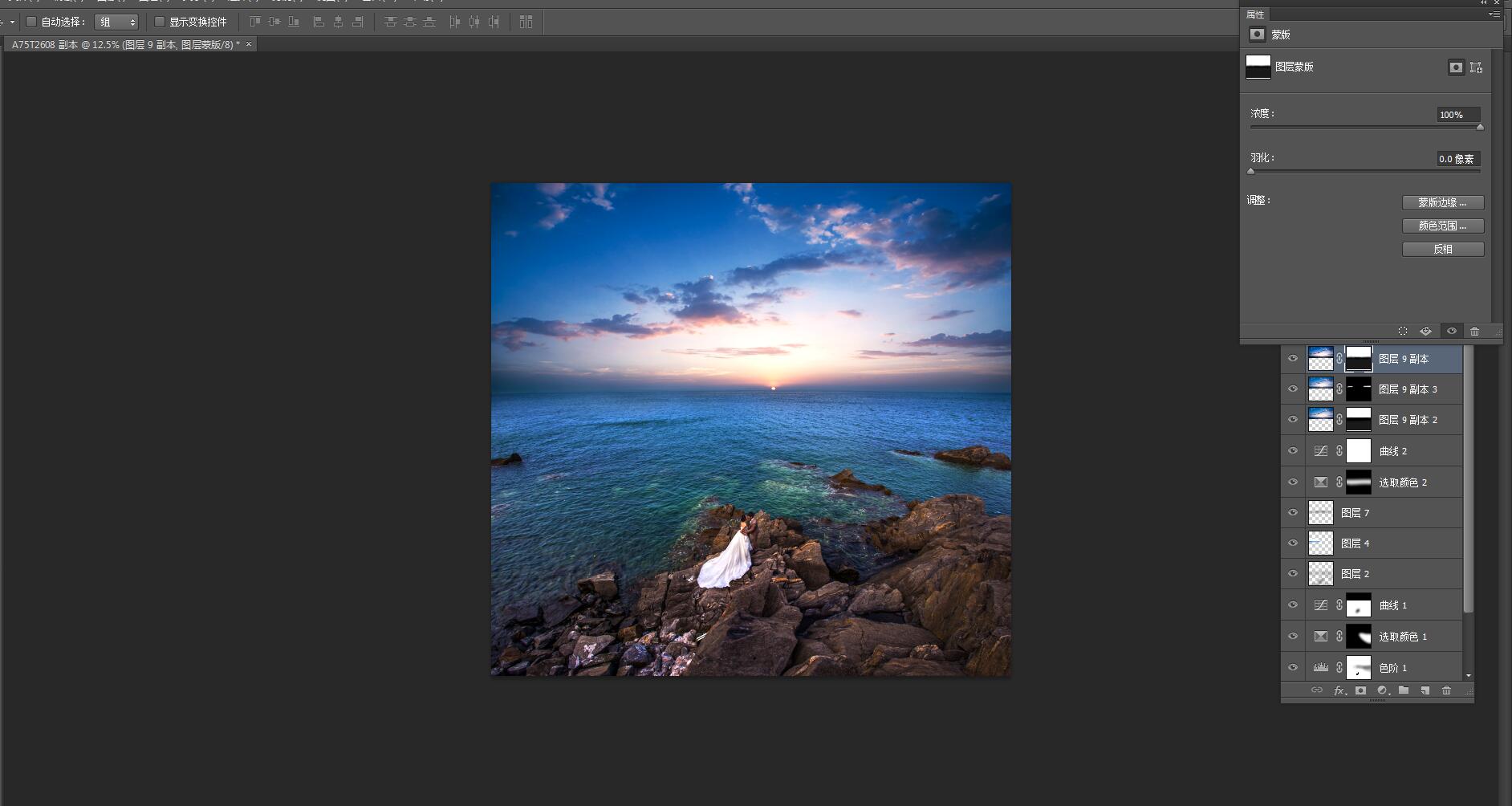Viewport: 1512px width, 806px height.
Task: Click the create new layer icon
Action: (1425, 690)
